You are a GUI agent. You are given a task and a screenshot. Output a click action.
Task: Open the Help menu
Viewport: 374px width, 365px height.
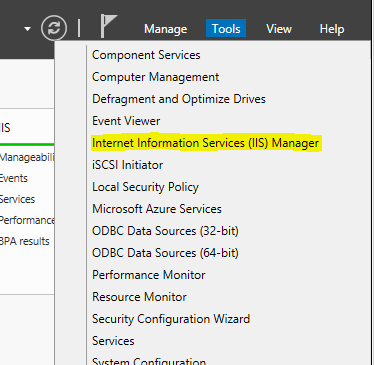(x=332, y=29)
